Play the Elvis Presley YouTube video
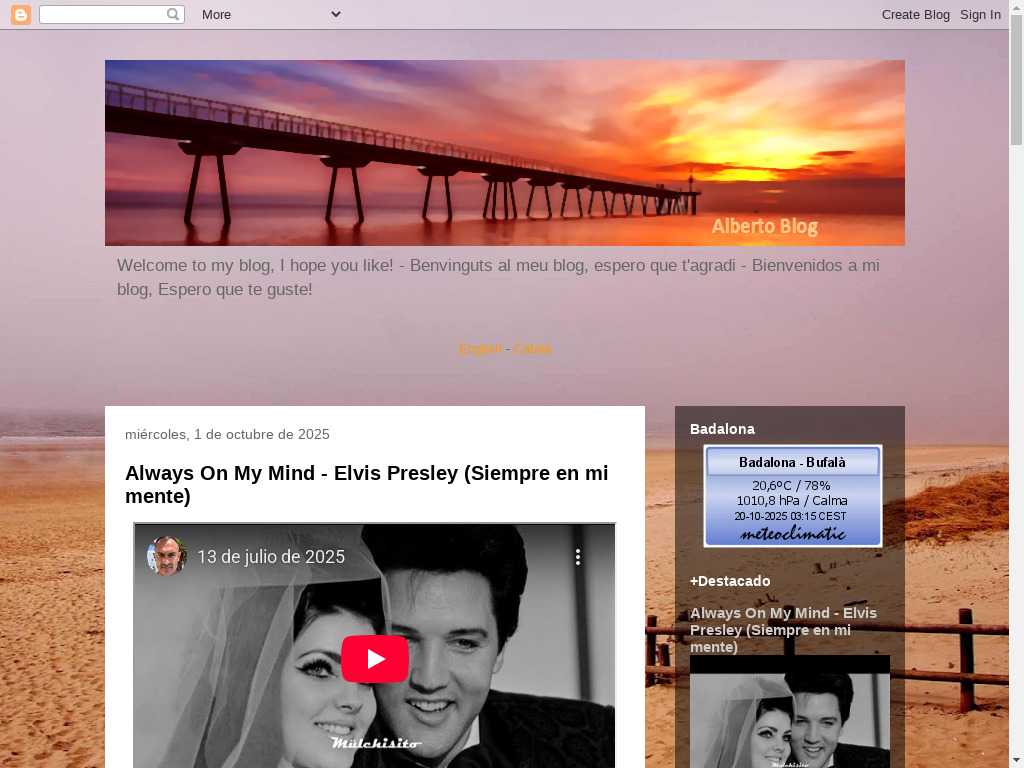This screenshot has height=768, width=1024. (x=375, y=659)
